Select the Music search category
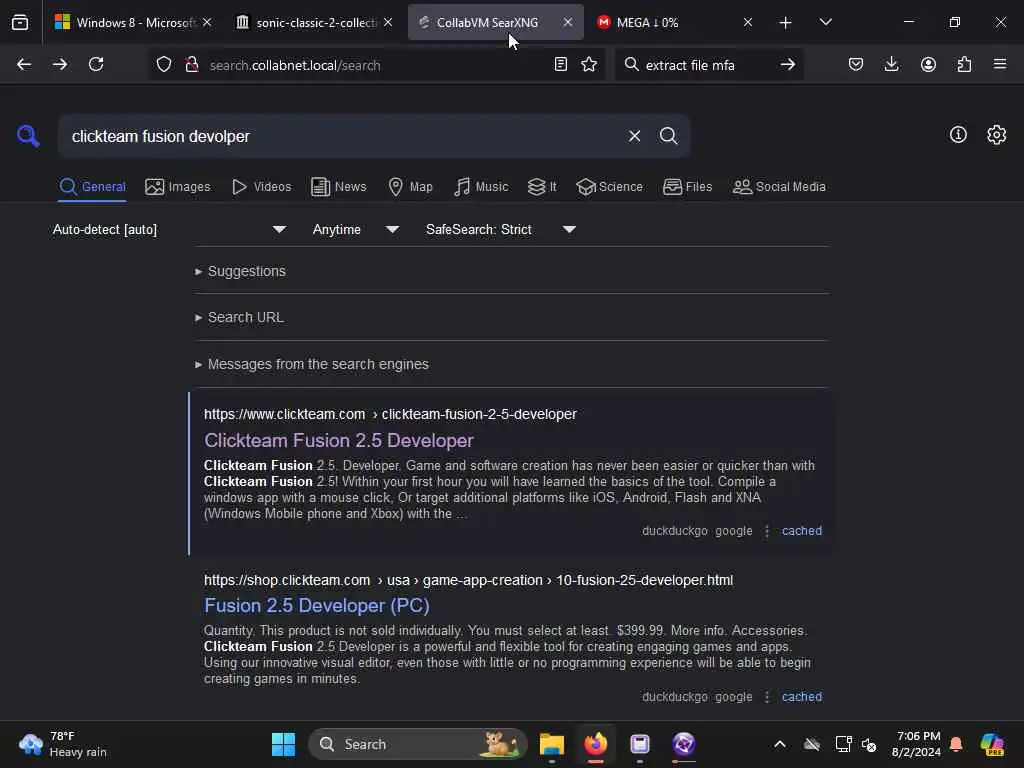Image resolution: width=1024 pixels, height=768 pixels. [x=481, y=187]
